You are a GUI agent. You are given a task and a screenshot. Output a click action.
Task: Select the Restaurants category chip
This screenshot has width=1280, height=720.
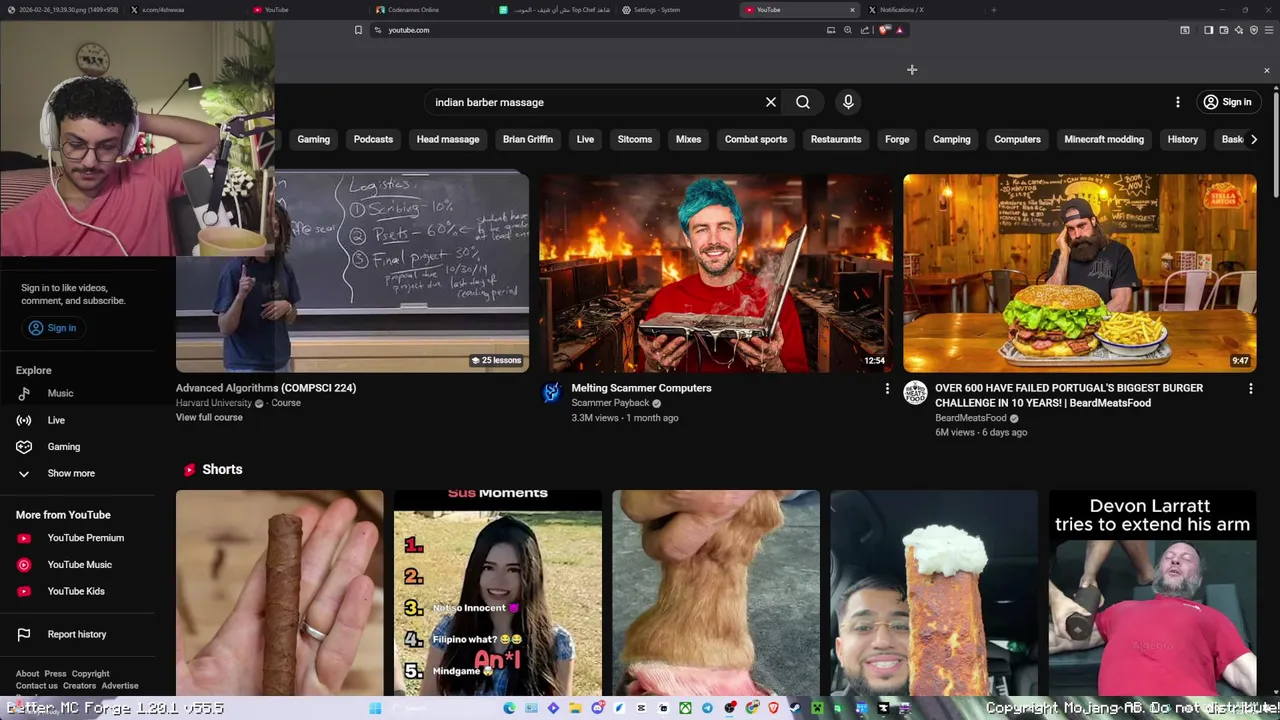[x=836, y=139]
